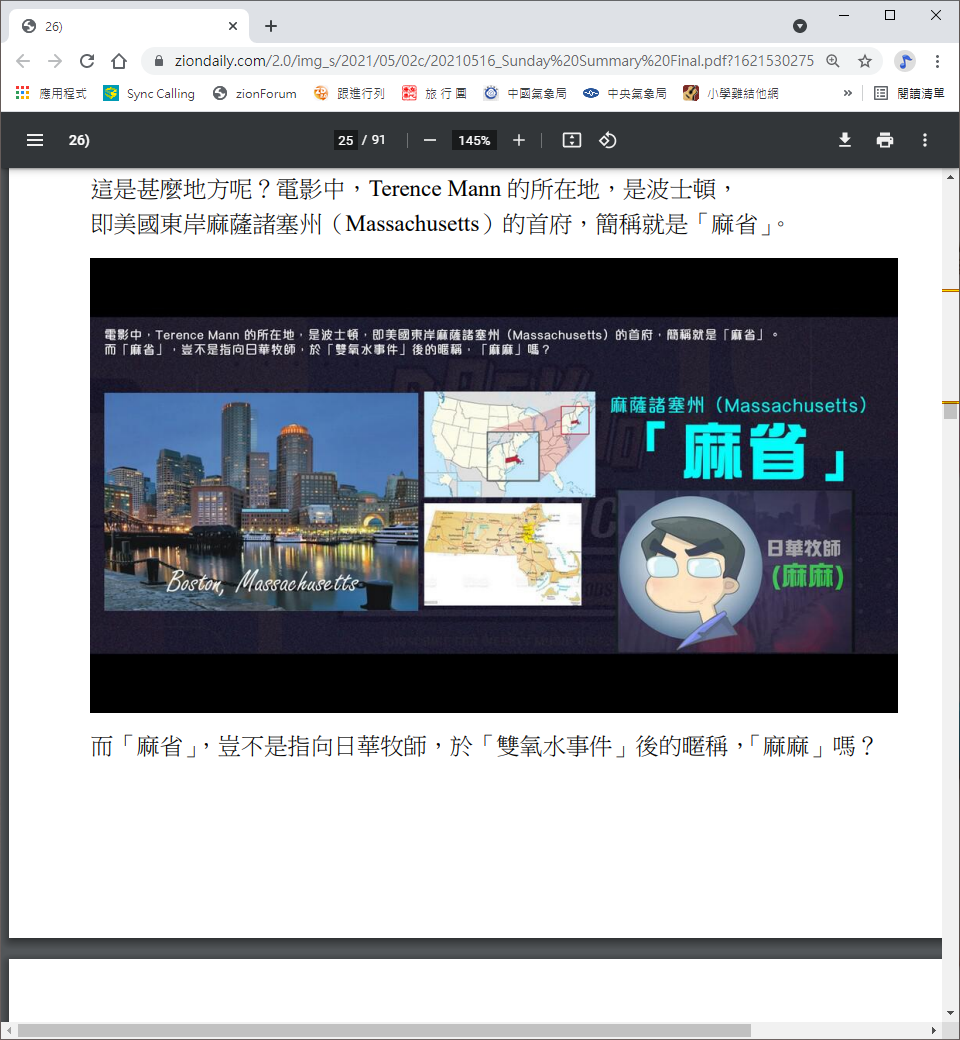Open the Sync Calling bookmark

(x=149, y=94)
